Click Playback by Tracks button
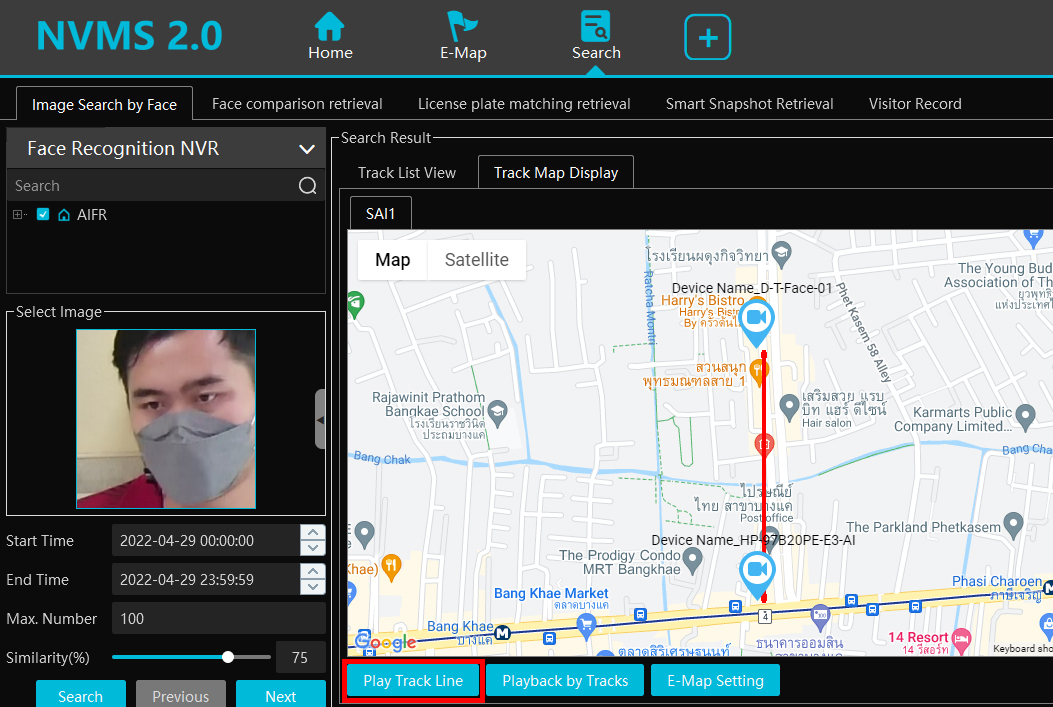Screen dimensions: 1053x707 click(x=565, y=681)
